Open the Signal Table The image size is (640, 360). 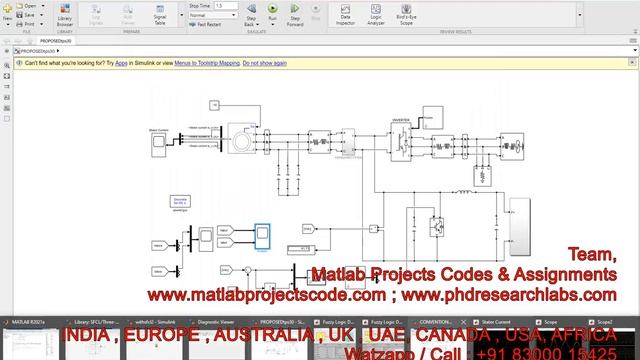(160, 15)
